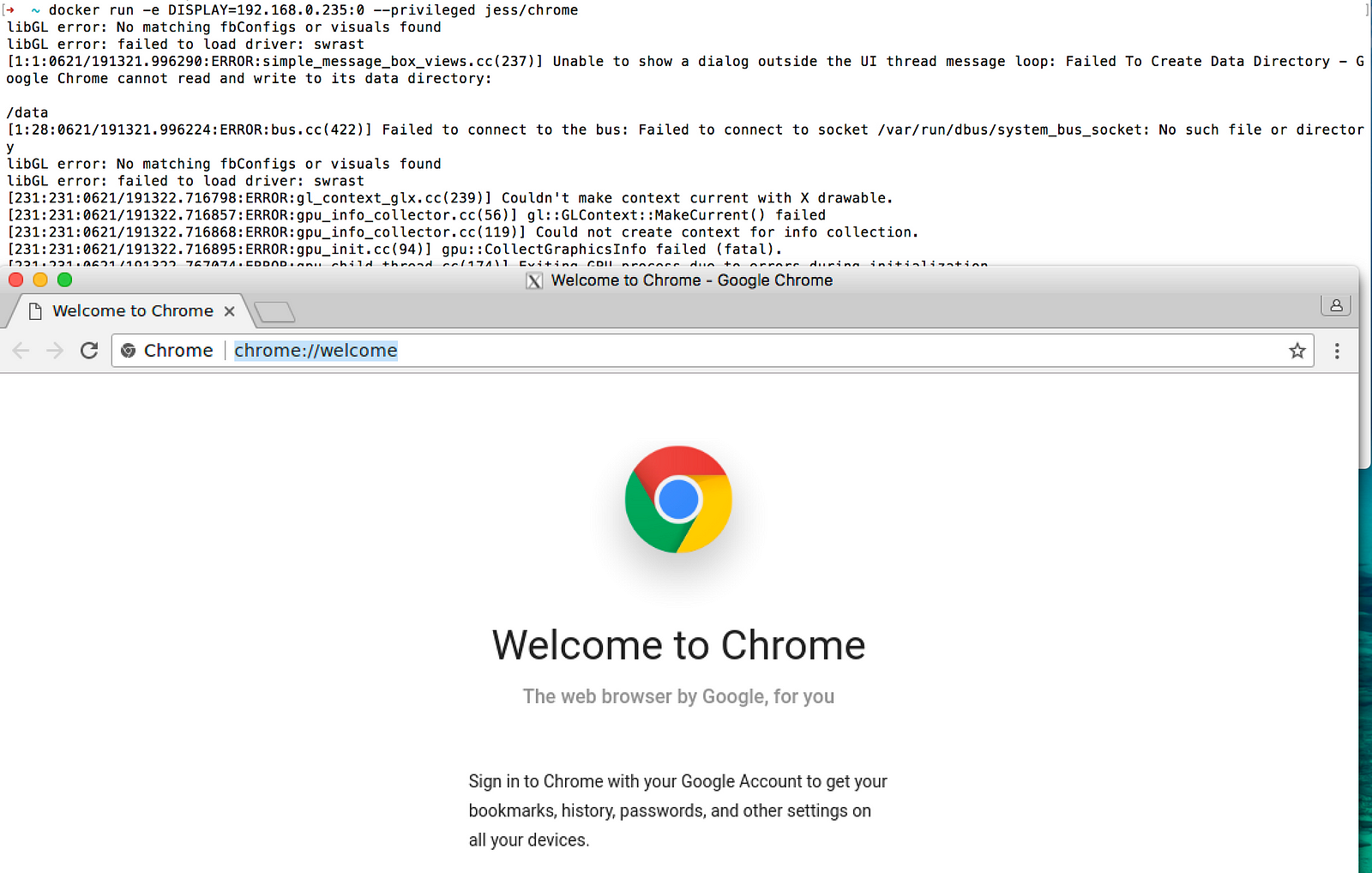Image resolution: width=1372 pixels, height=873 pixels.
Task: Close the Welcome to Chrome tab
Action: [x=229, y=311]
